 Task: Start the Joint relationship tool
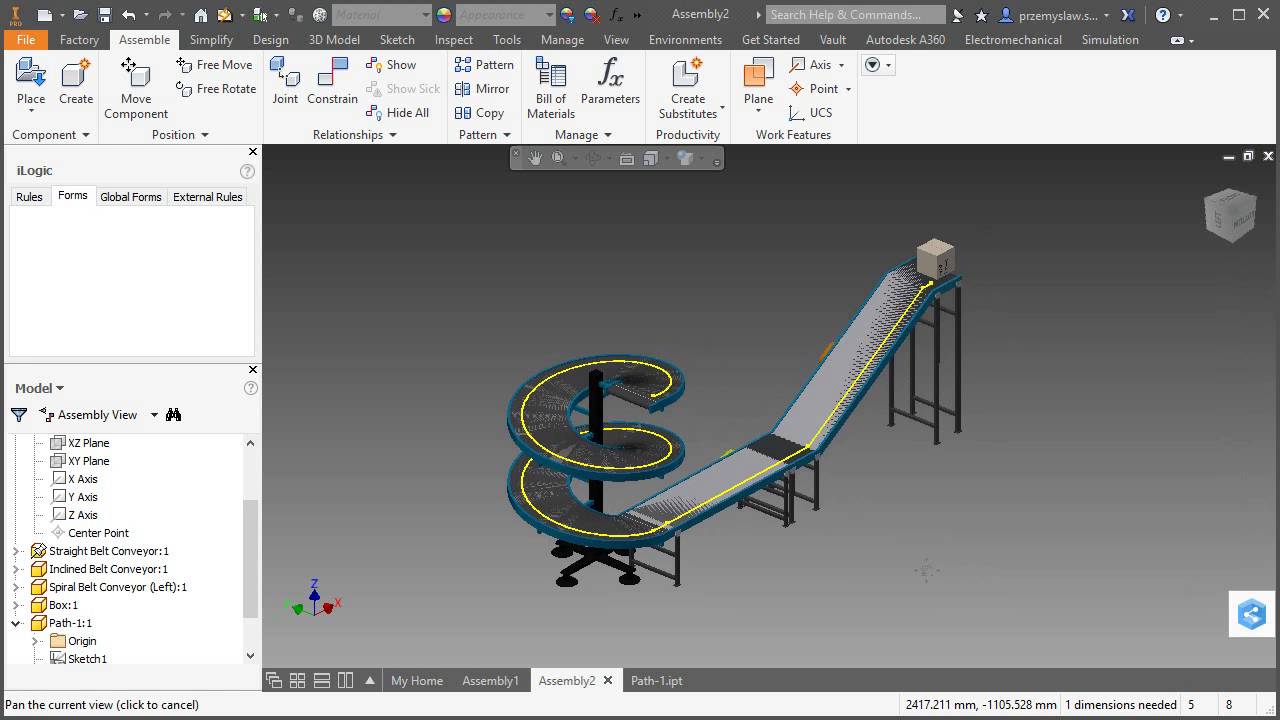pos(285,82)
